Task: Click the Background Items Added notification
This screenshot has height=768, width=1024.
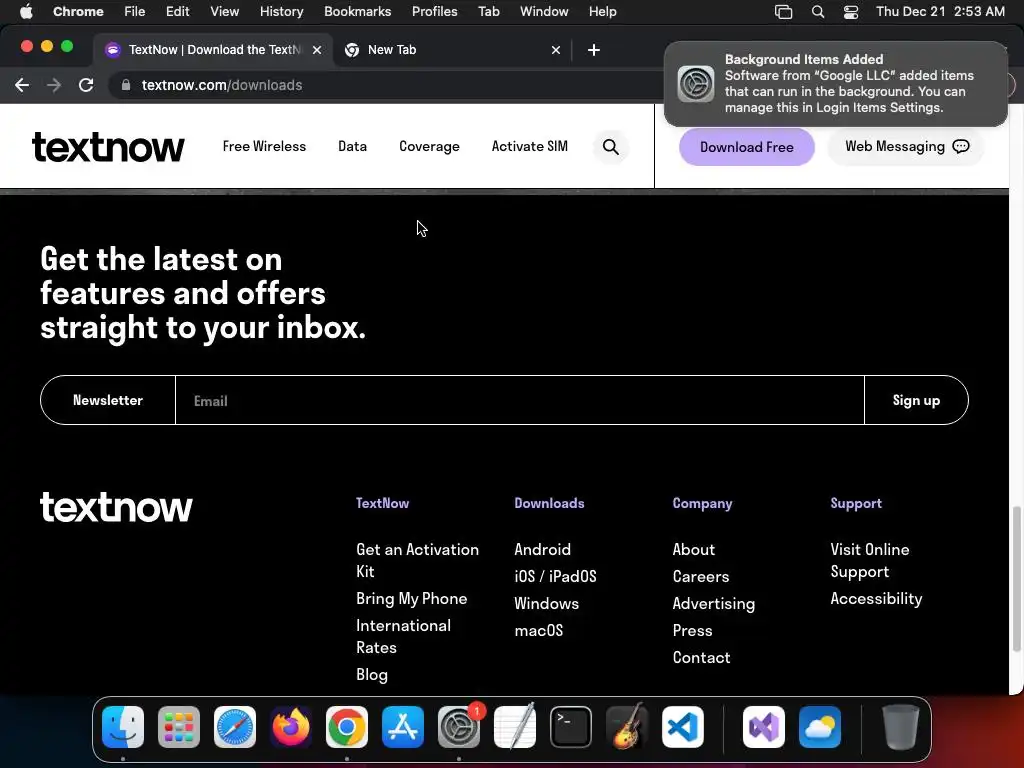Action: coord(835,84)
